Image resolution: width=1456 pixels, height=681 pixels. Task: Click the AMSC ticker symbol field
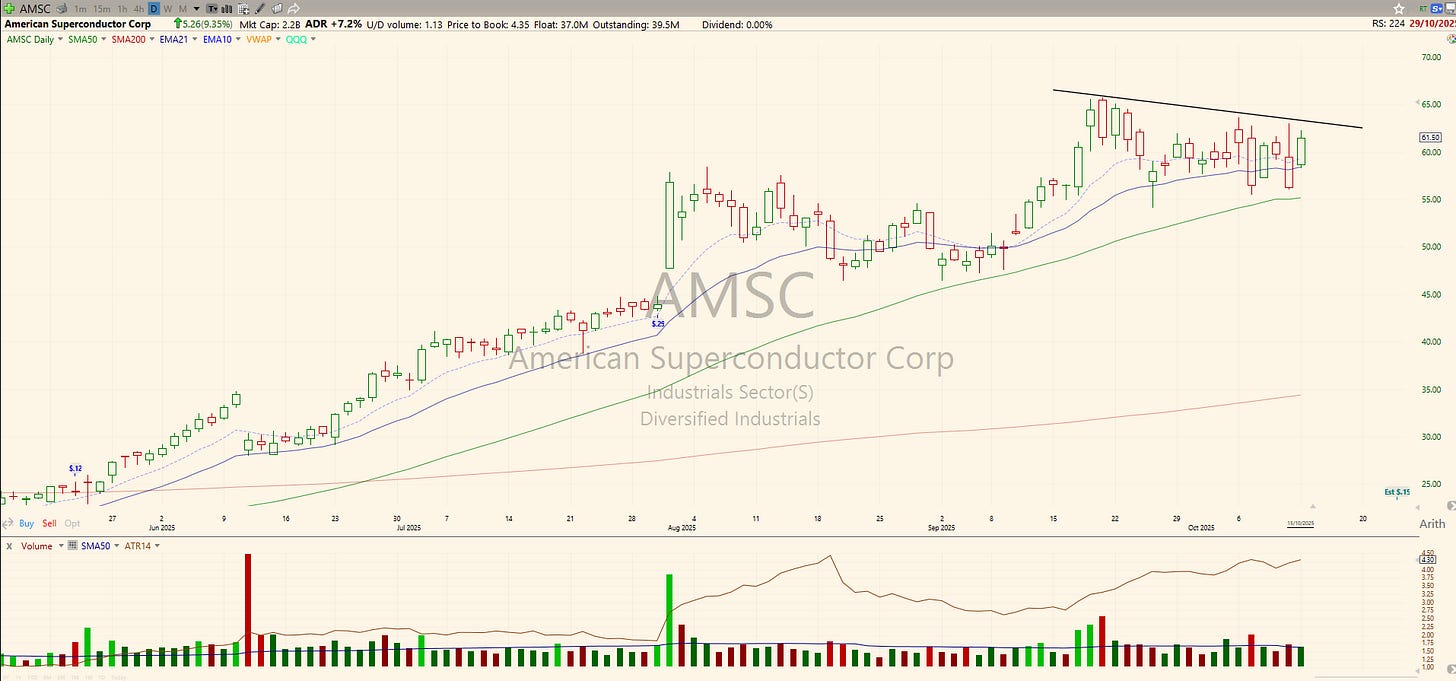click(x=35, y=9)
